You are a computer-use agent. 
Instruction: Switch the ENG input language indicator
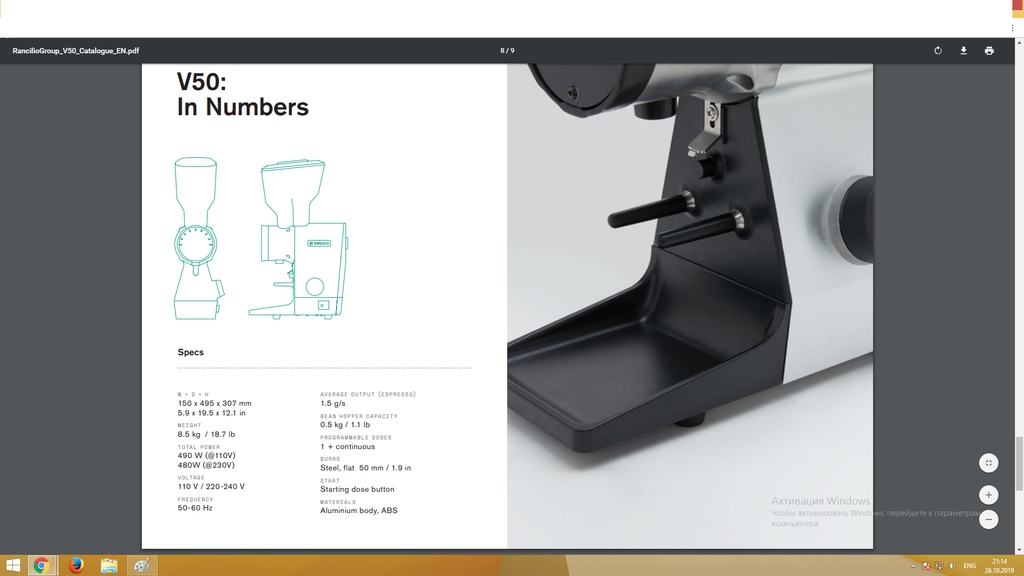tap(970, 566)
